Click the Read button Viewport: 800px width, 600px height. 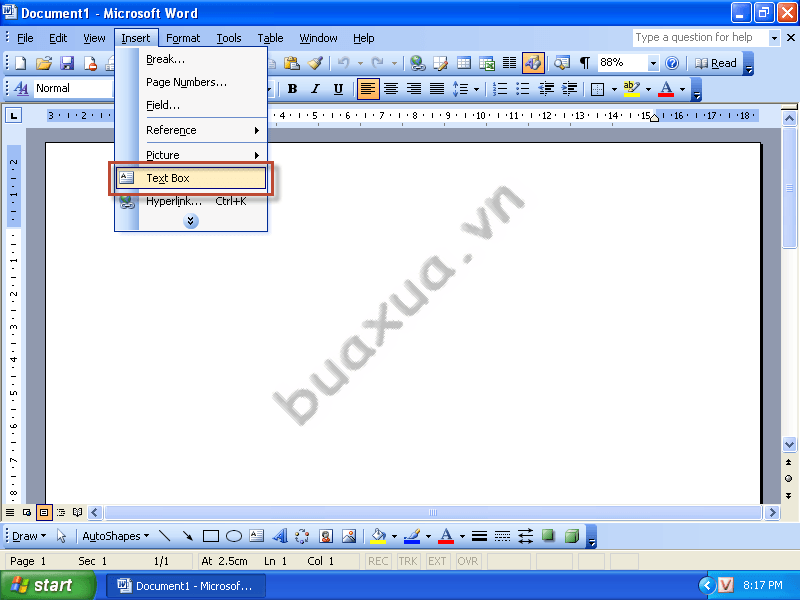716,63
